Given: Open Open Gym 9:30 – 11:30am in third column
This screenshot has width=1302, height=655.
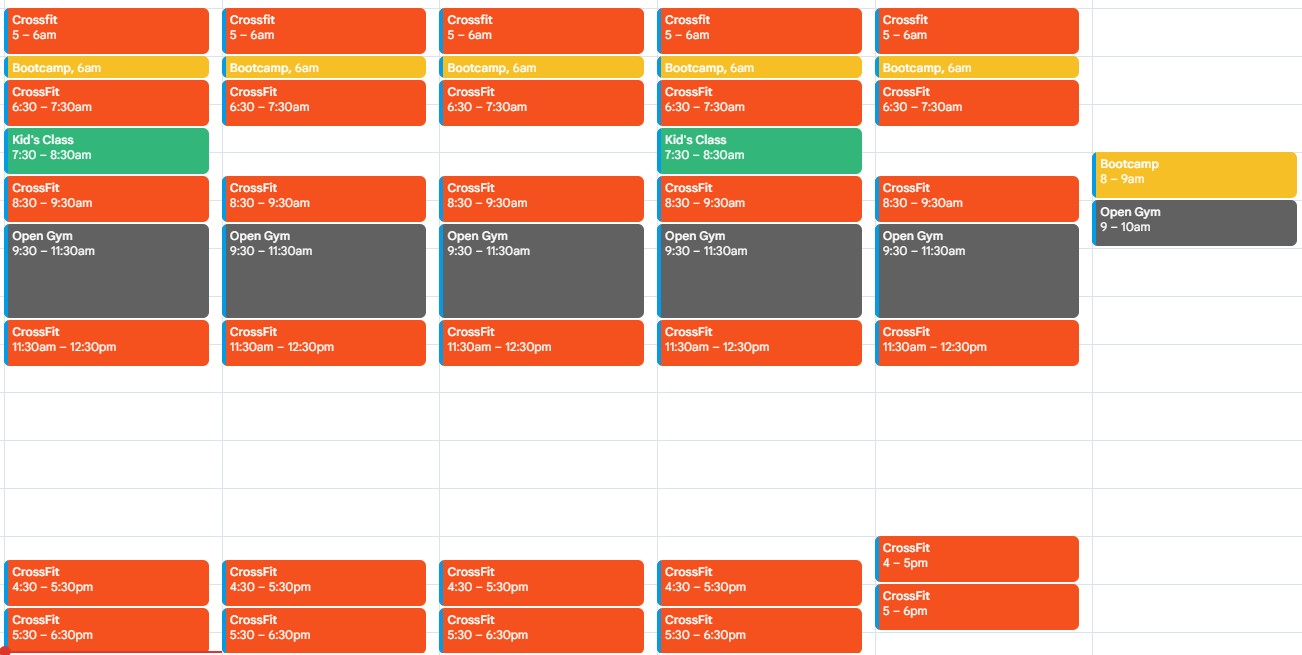Looking at the screenshot, I should click(542, 271).
